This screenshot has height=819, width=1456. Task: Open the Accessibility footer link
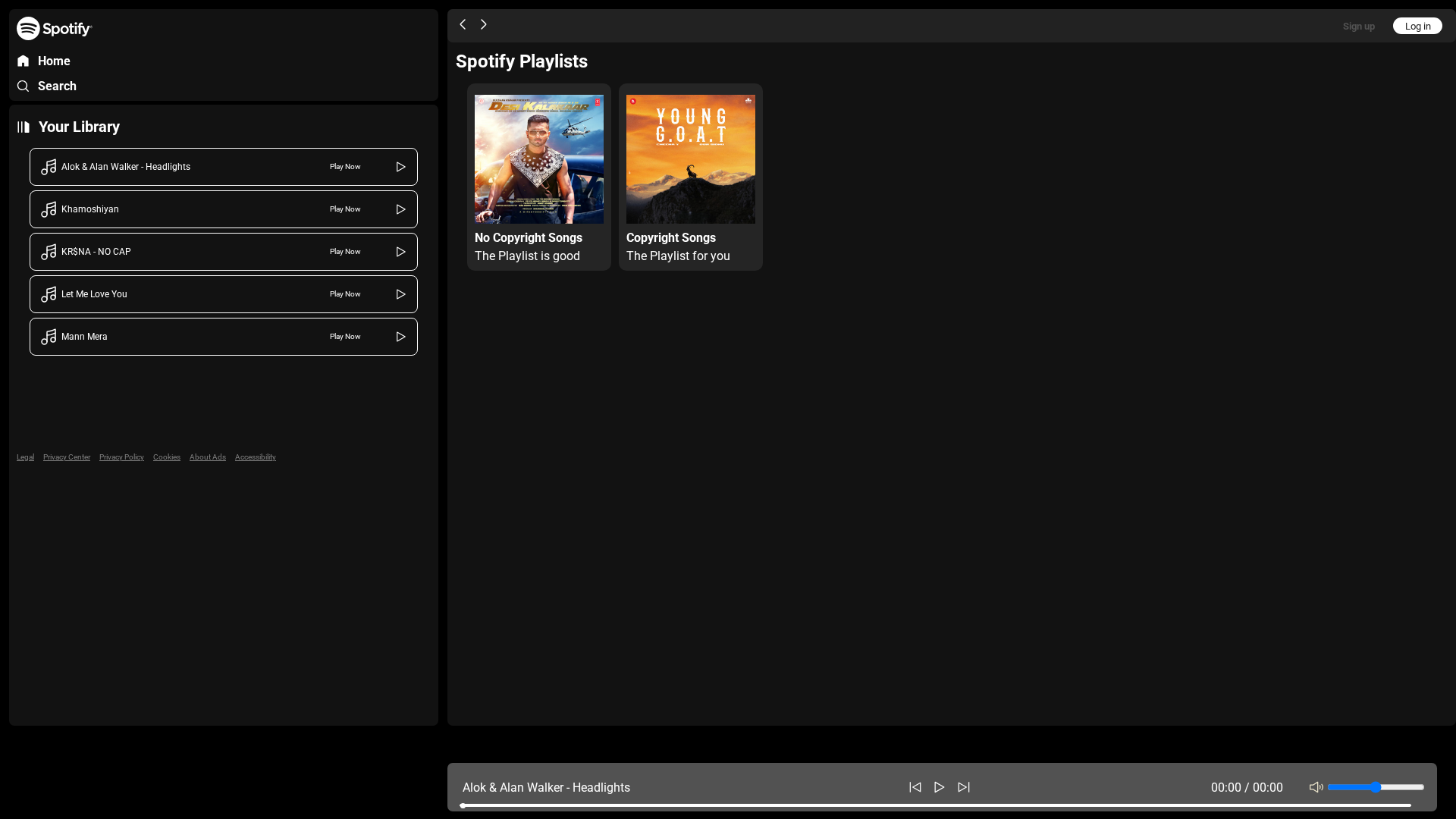click(256, 457)
